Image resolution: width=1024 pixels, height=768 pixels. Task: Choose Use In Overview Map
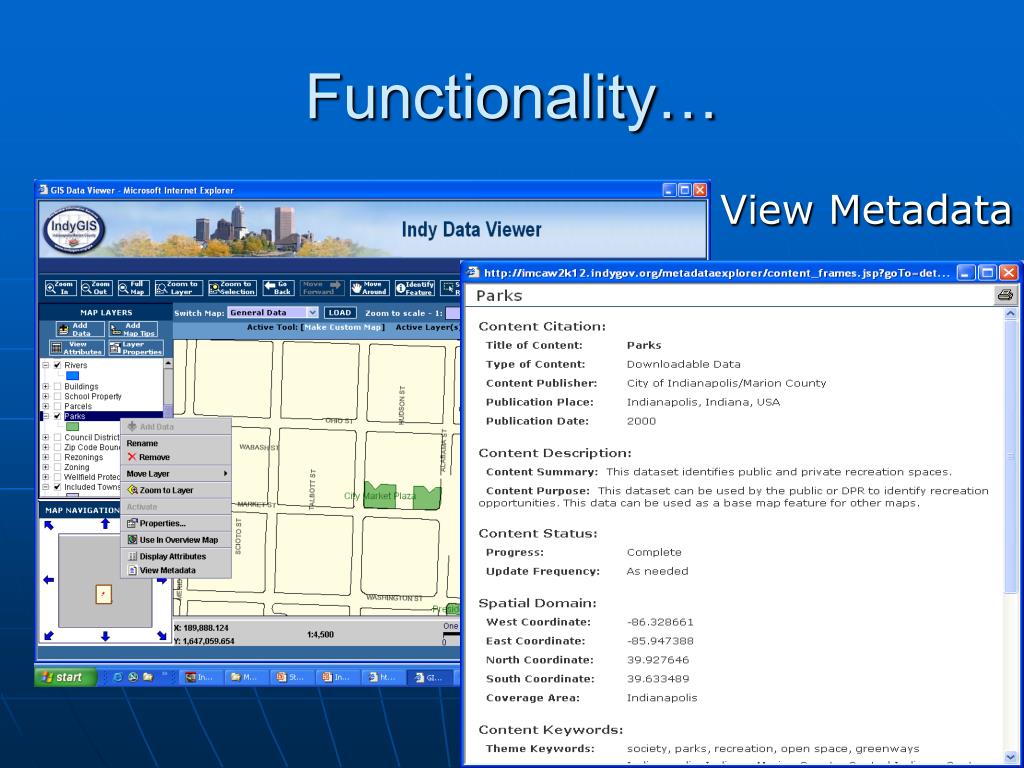pos(176,540)
